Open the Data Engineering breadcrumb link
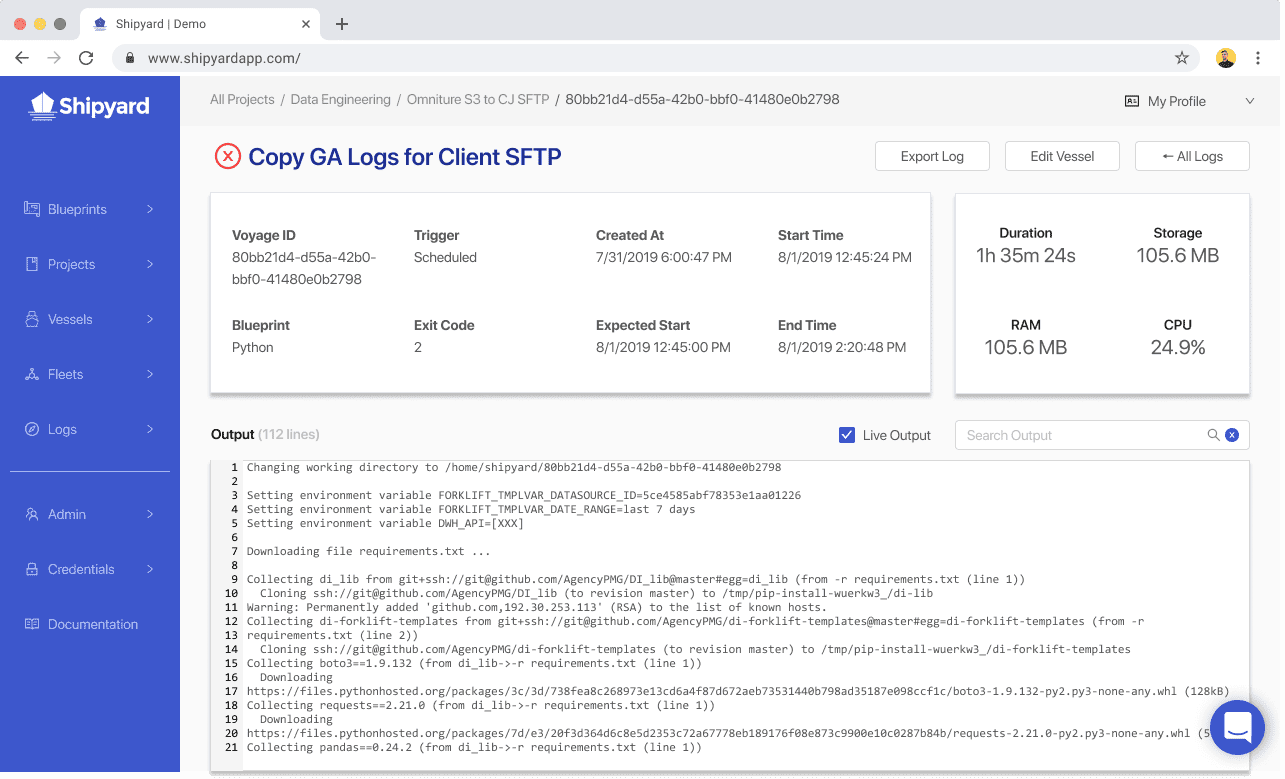The image size is (1285, 779). pos(341,99)
